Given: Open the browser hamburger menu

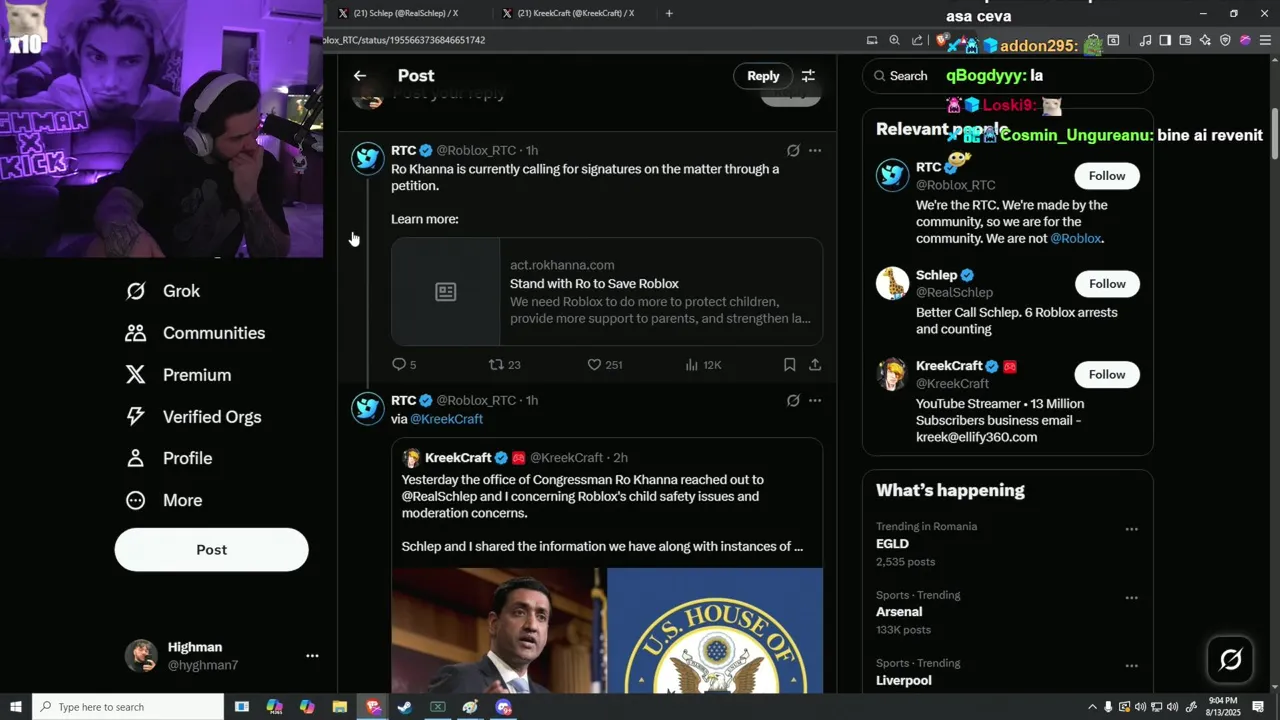Looking at the screenshot, I should (x=1265, y=41).
